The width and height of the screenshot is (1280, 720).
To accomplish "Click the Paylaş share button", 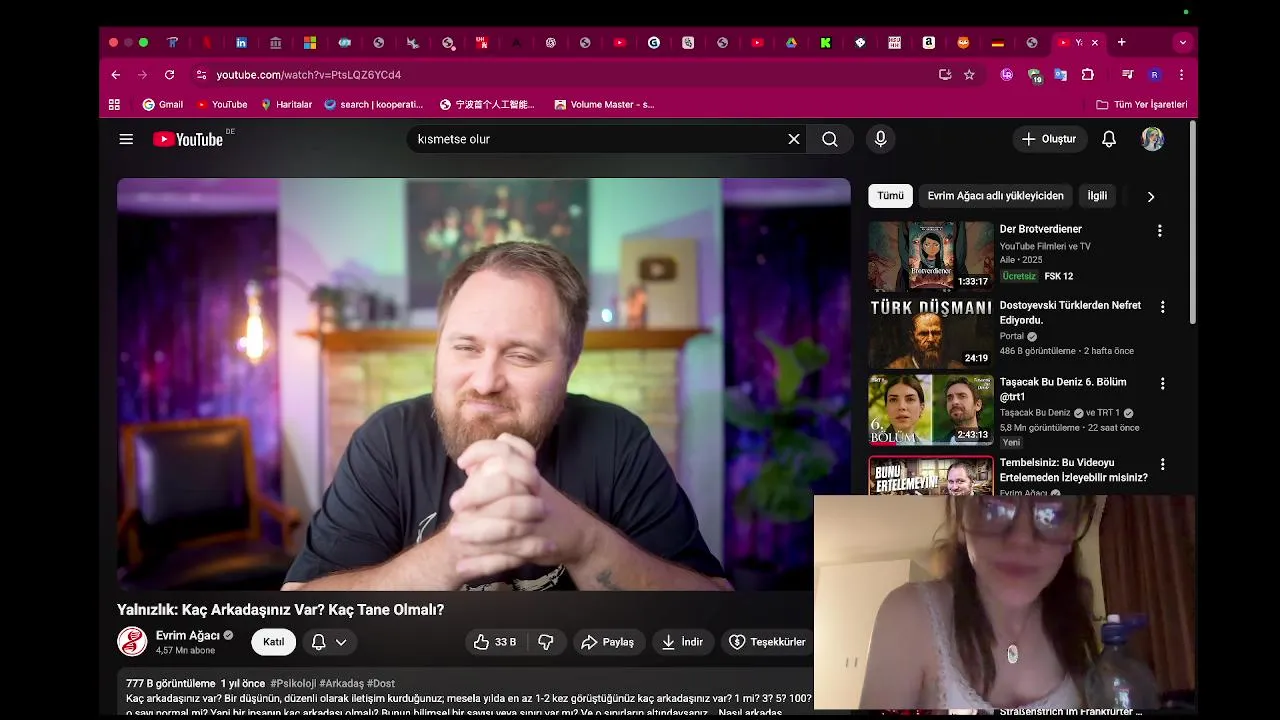I will [x=608, y=642].
